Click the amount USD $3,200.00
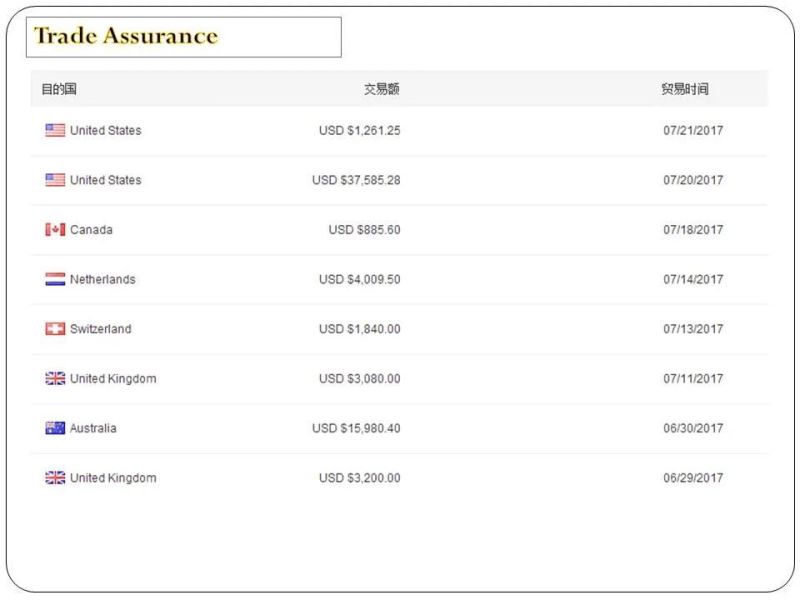The width and height of the screenshot is (800, 600). (x=360, y=478)
